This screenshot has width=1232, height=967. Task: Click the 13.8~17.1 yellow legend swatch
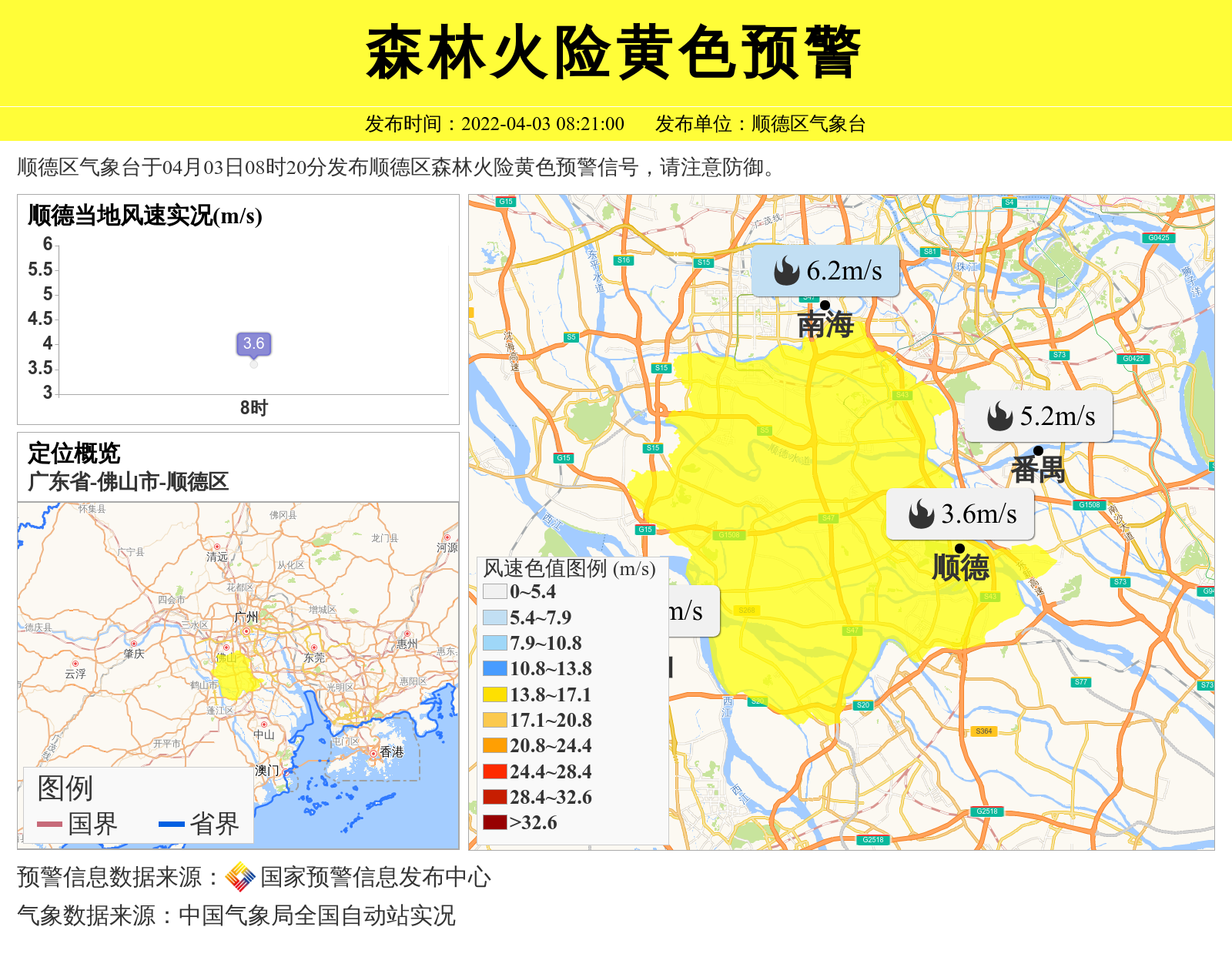(494, 694)
